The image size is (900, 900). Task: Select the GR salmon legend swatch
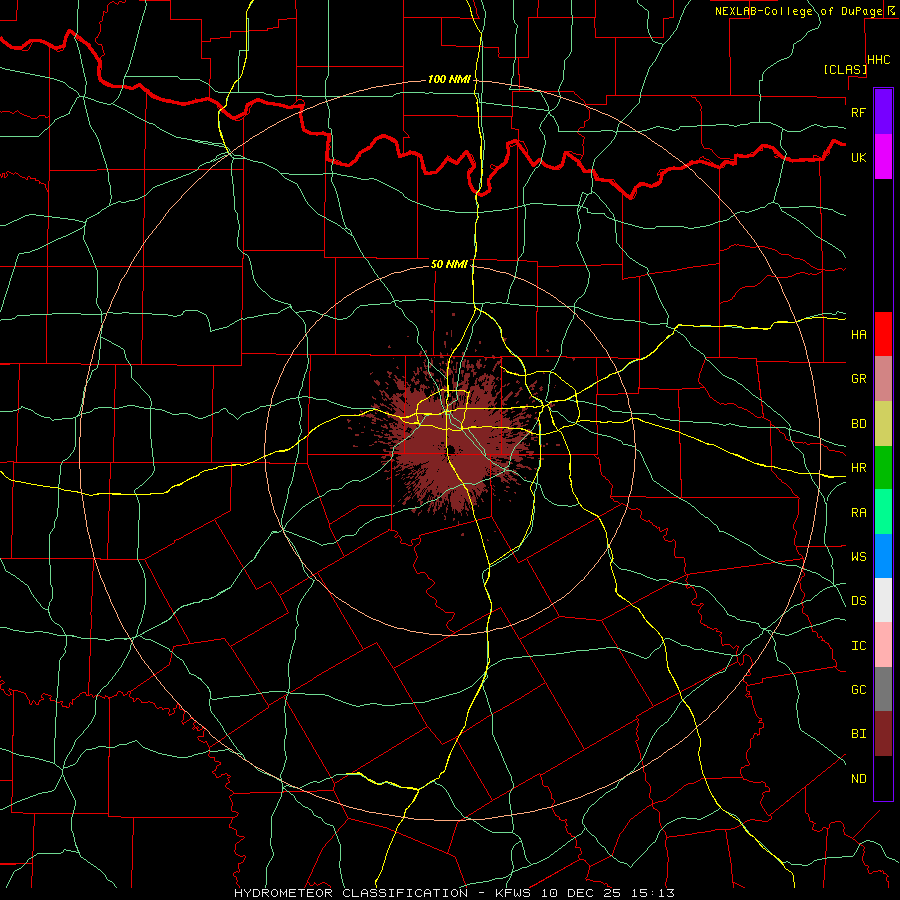[x=883, y=379]
